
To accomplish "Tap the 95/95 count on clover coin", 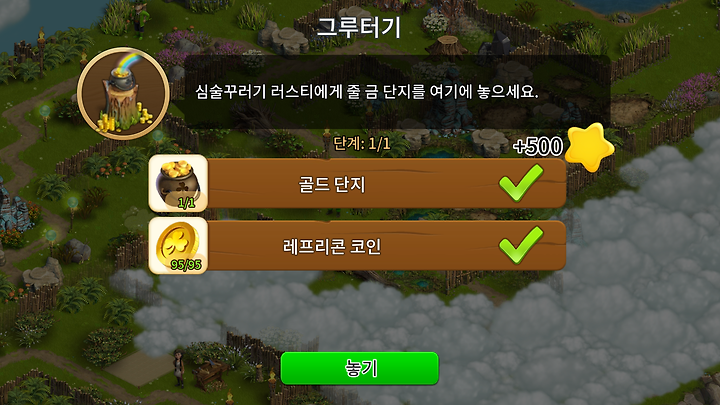I will (186, 265).
